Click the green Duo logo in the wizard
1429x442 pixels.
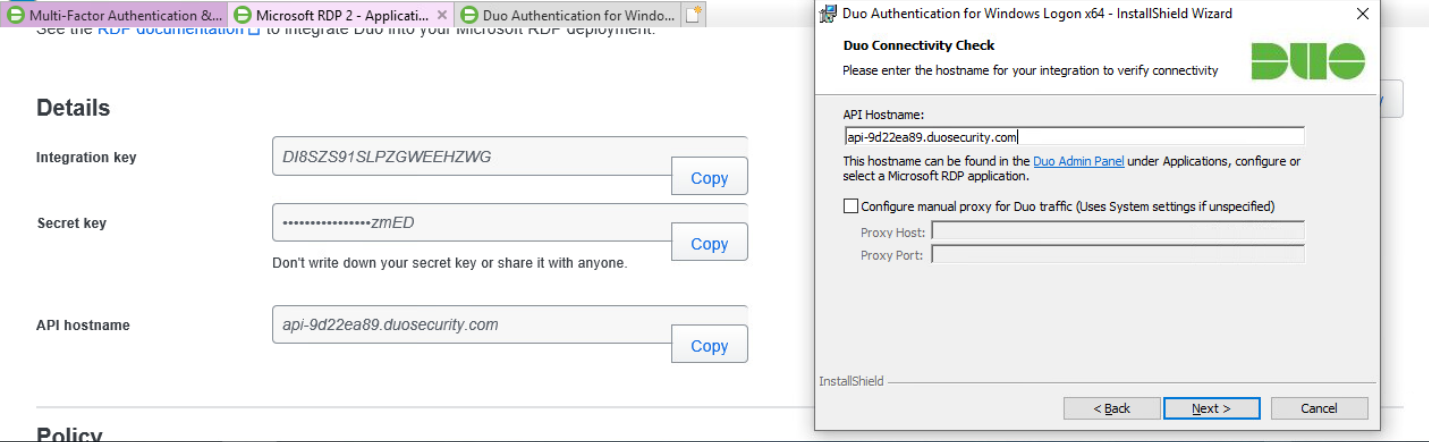1307,62
